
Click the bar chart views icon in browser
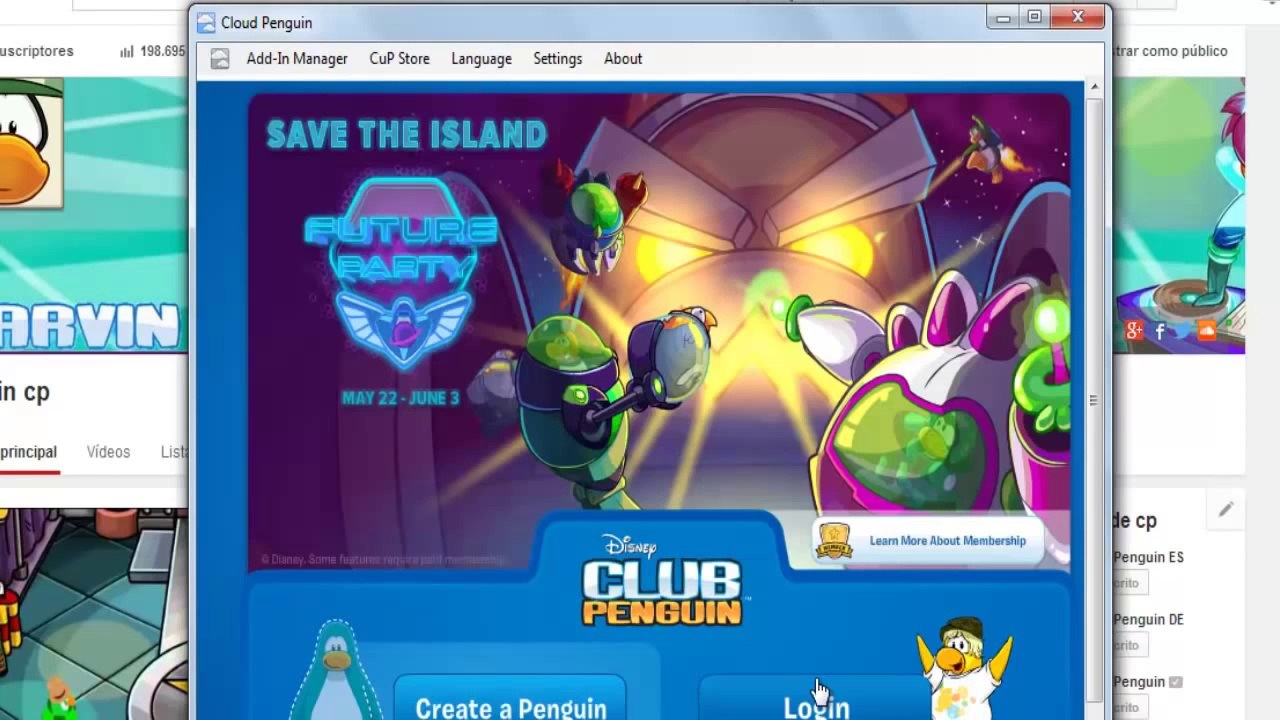coord(127,51)
